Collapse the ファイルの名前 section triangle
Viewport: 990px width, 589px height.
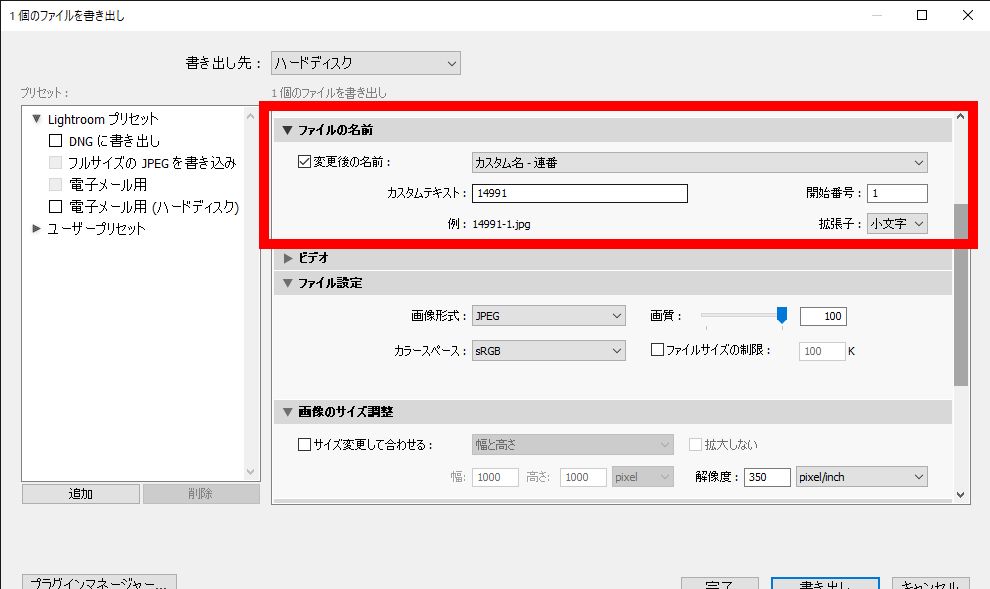pyautogui.click(x=288, y=130)
